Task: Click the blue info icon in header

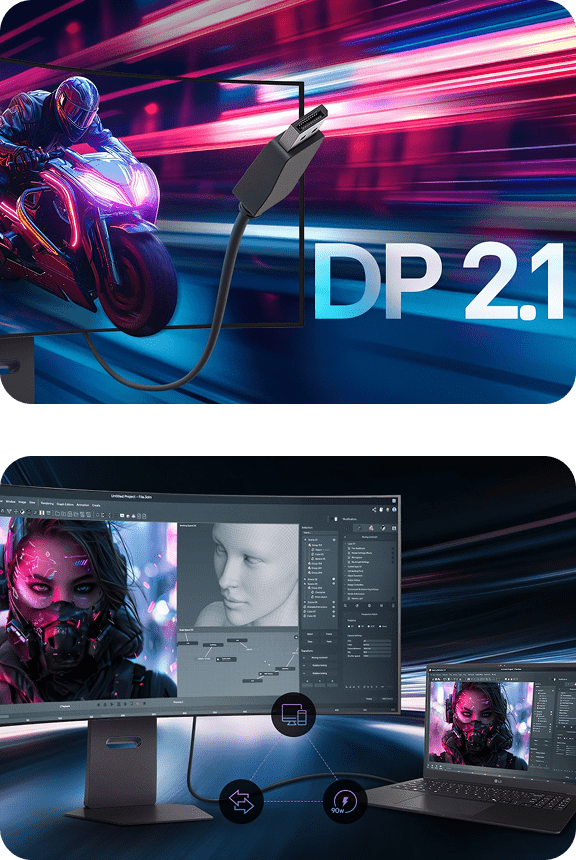Action: pyautogui.click(x=394, y=510)
